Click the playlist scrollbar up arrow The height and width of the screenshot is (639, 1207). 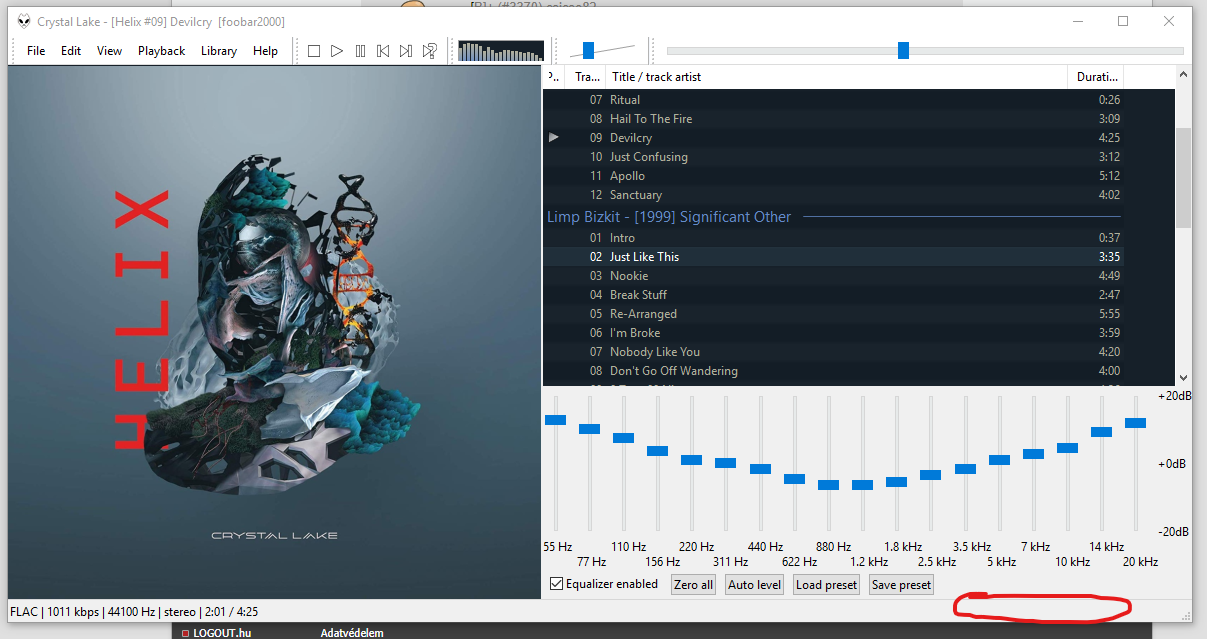coord(1184,75)
